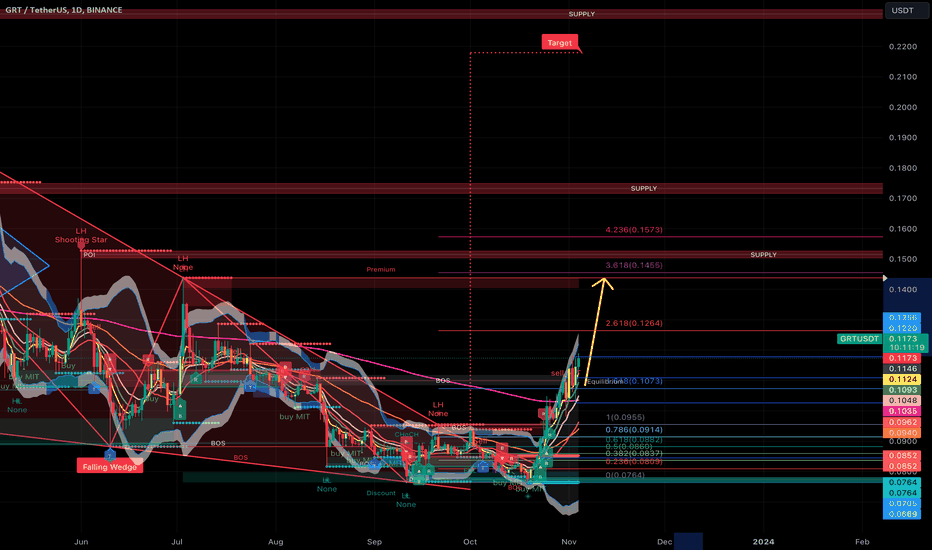Click the 2024 year on time axis
Viewport: 932px width, 550px height.
tap(763, 542)
